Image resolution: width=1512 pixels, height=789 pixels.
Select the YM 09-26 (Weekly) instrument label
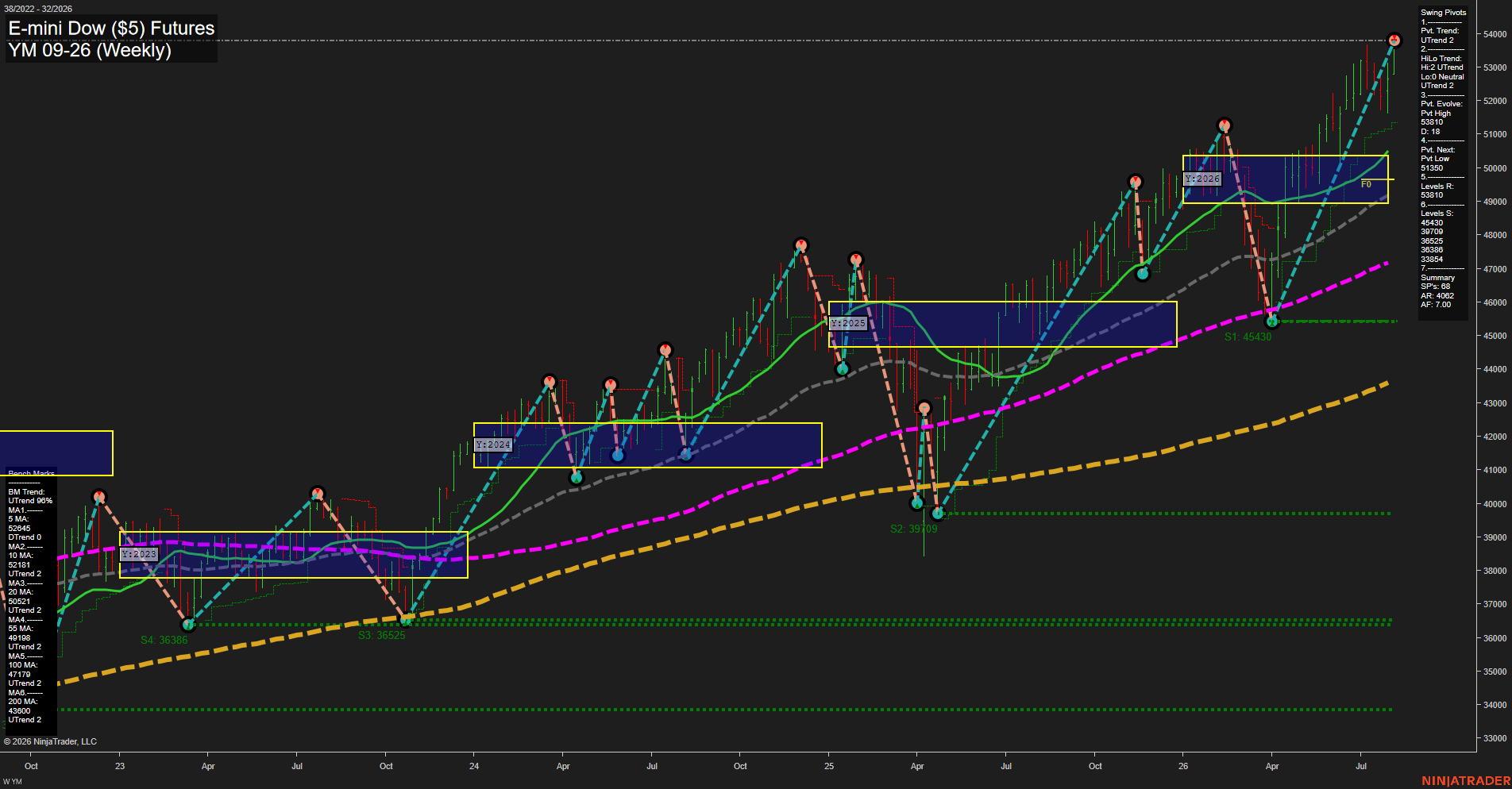90,50
